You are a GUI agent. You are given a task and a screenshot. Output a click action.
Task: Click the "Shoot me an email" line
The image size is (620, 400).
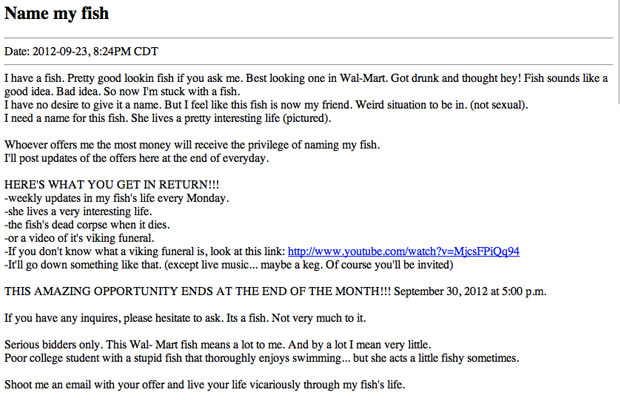tap(205, 385)
